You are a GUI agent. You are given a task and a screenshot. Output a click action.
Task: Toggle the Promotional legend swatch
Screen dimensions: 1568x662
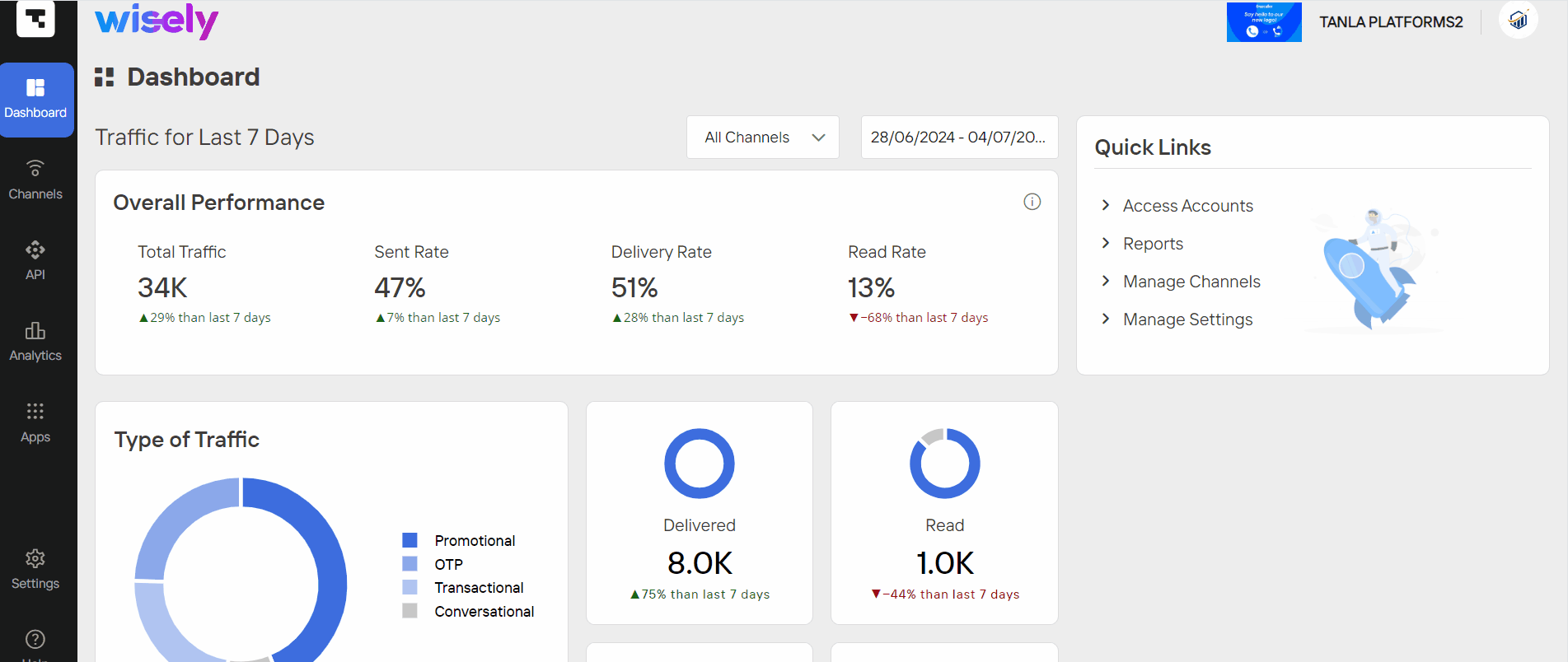click(410, 540)
